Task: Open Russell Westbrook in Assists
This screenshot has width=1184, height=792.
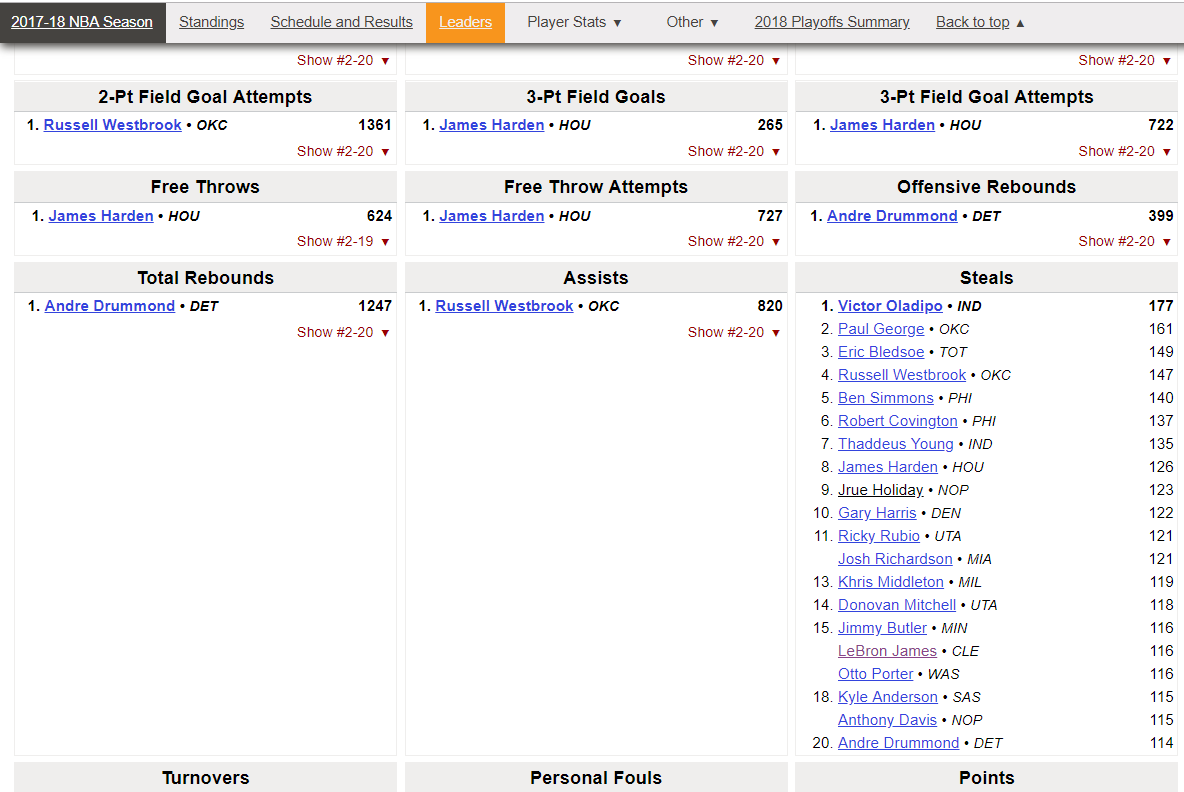Action: click(x=504, y=306)
